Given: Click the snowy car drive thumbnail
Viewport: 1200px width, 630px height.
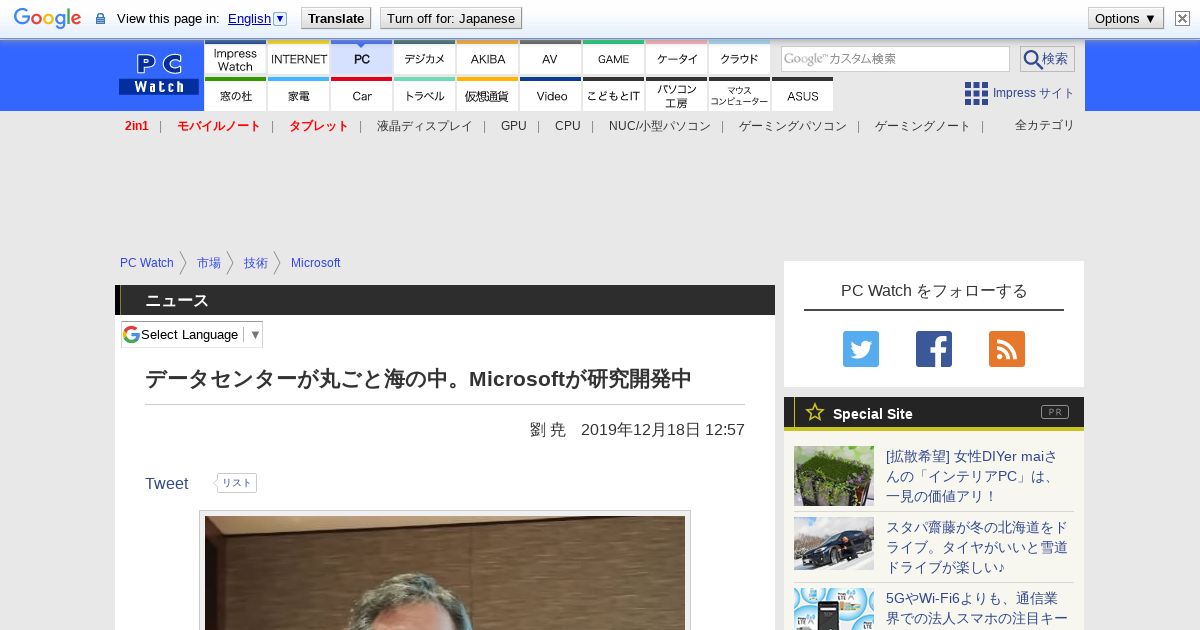Looking at the screenshot, I should [834, 544].
